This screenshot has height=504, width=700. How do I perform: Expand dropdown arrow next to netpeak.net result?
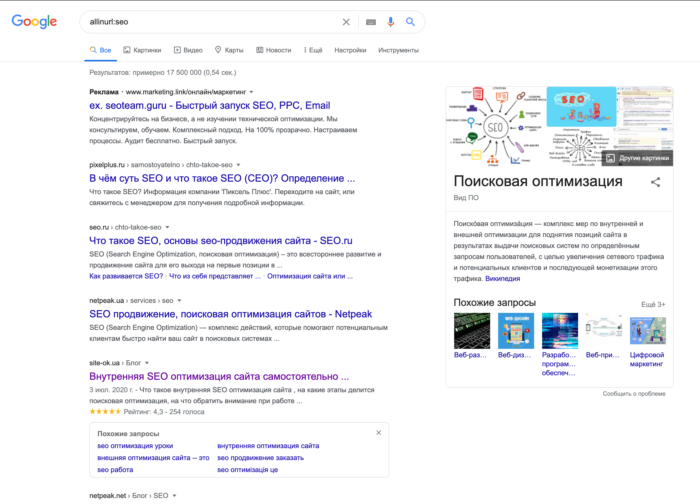(x=175, y=496)
